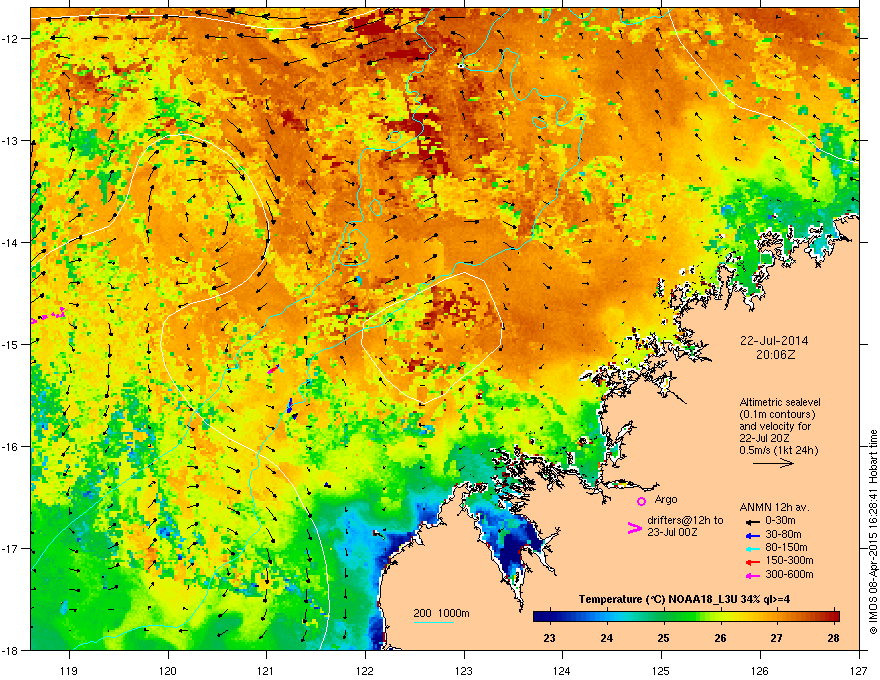Click the 'ANMN 12h av.' legend heading
The image size is (880, 680).
click(x=774, y=508)
